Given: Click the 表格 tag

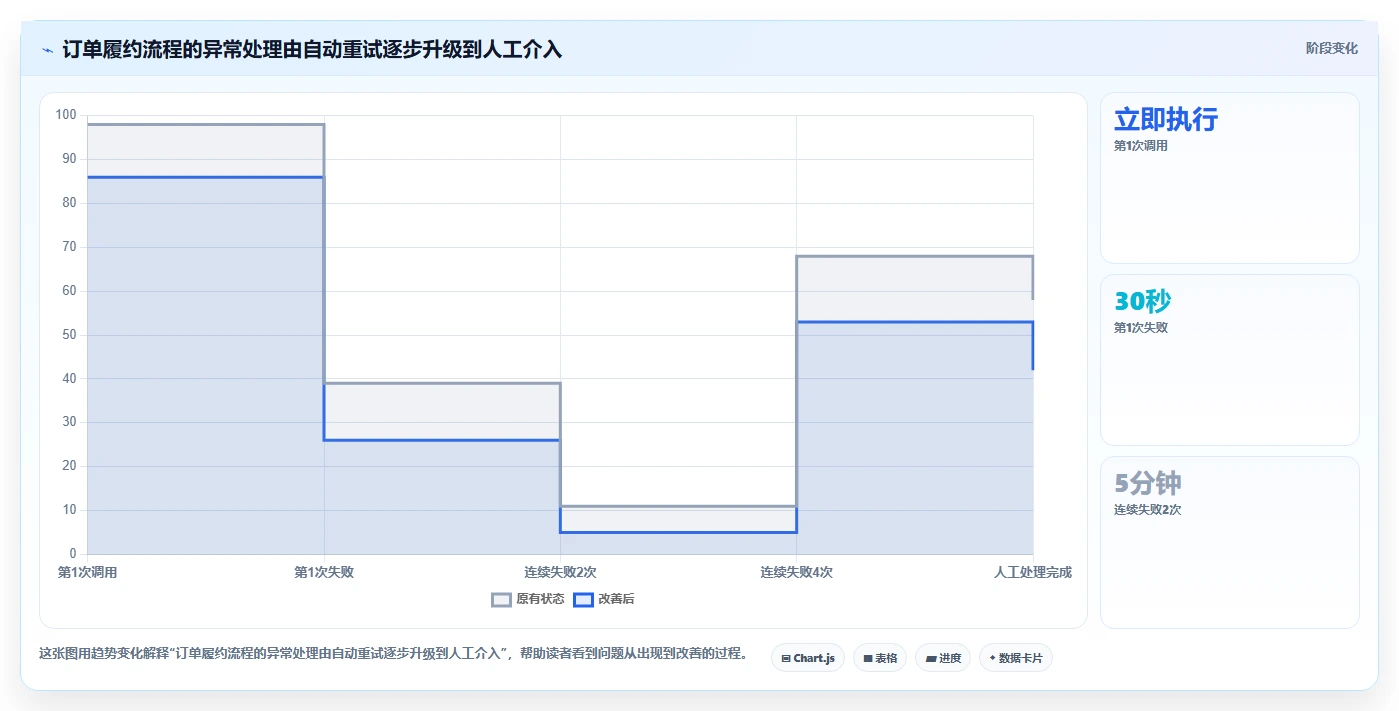Looking at the screenshot, I should [880, 658].
